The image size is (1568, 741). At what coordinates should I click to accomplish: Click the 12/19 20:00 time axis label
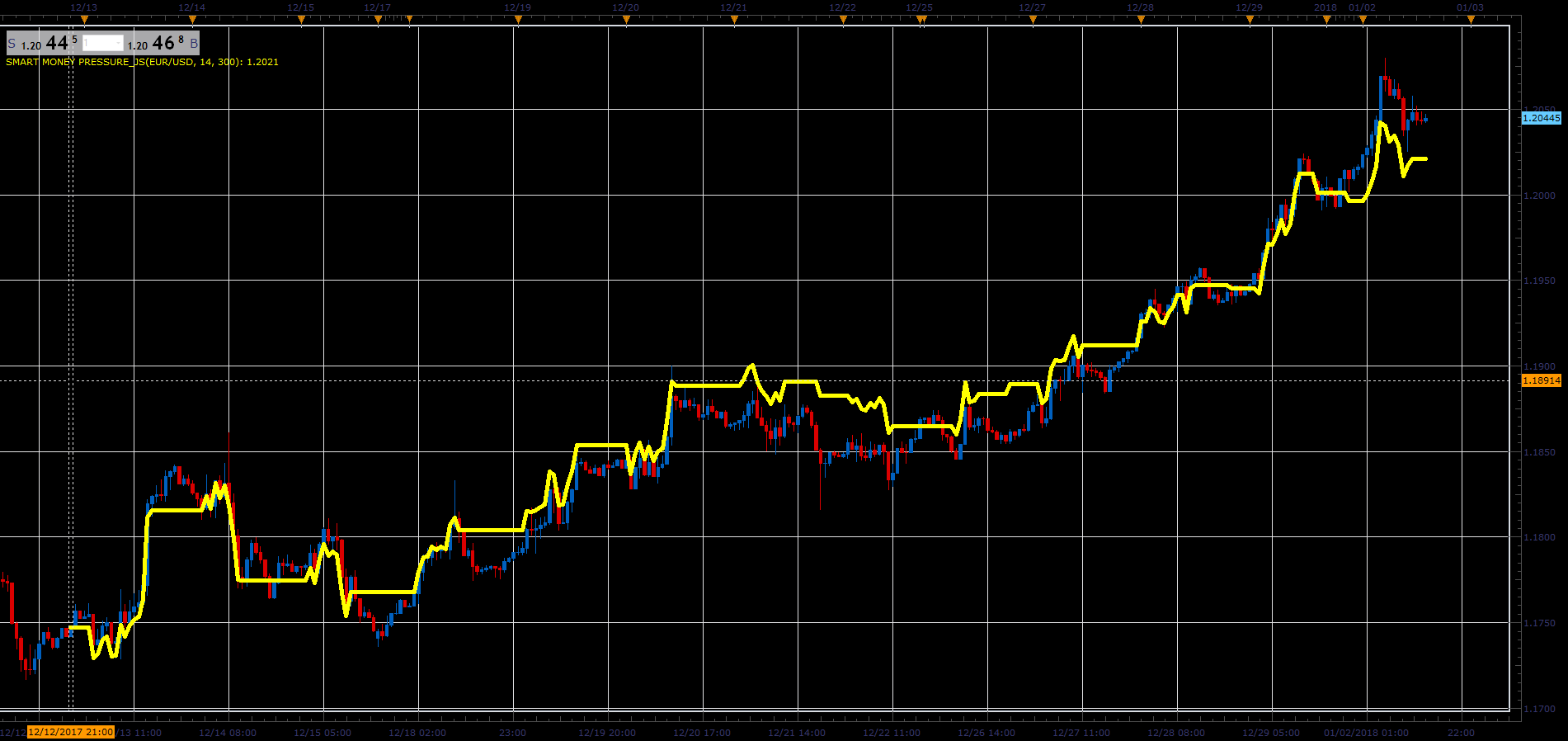coord(607,733)
